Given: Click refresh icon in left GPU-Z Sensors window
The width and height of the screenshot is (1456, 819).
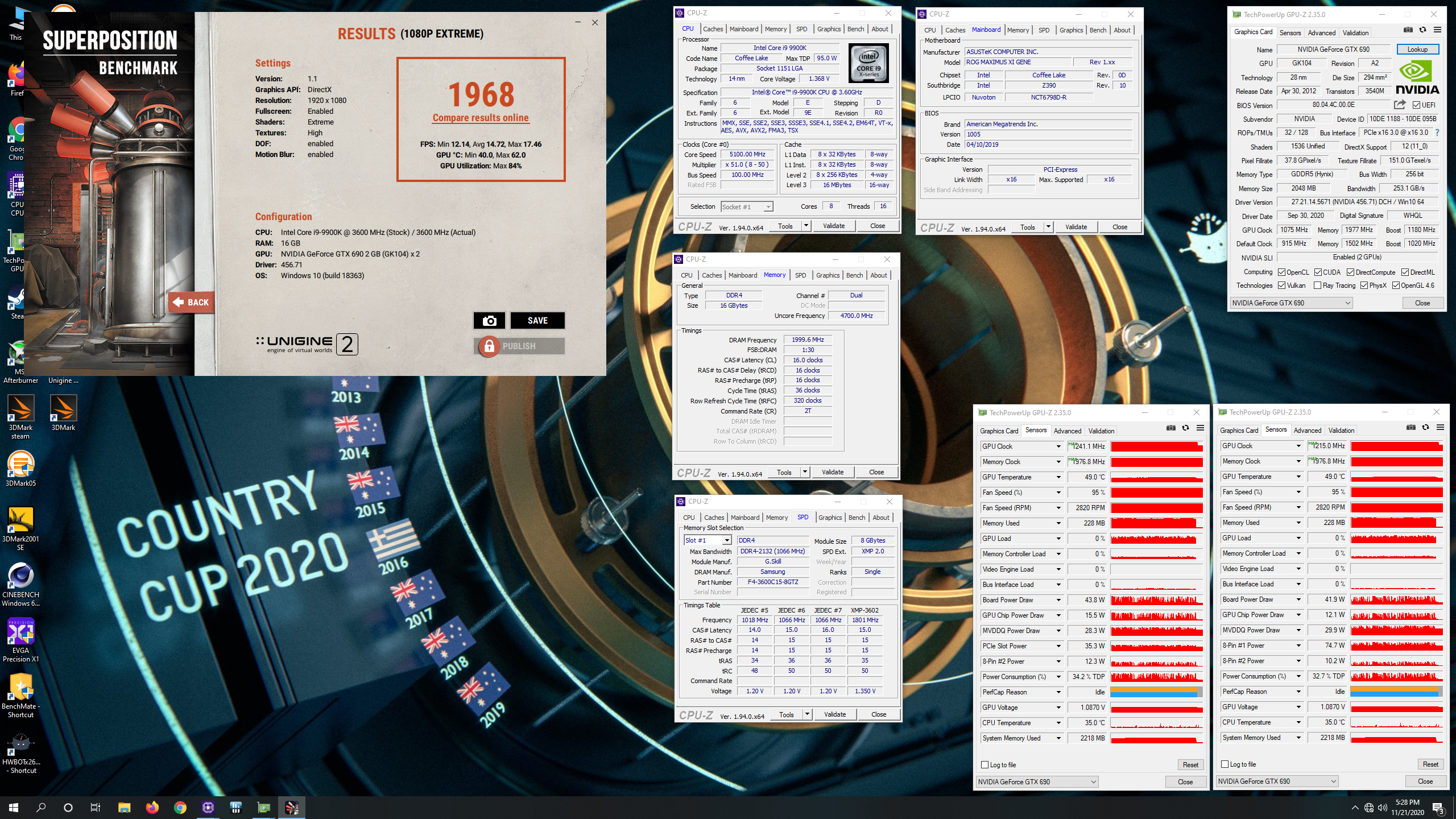Looking at the screenshot, I should point(1186,428).
